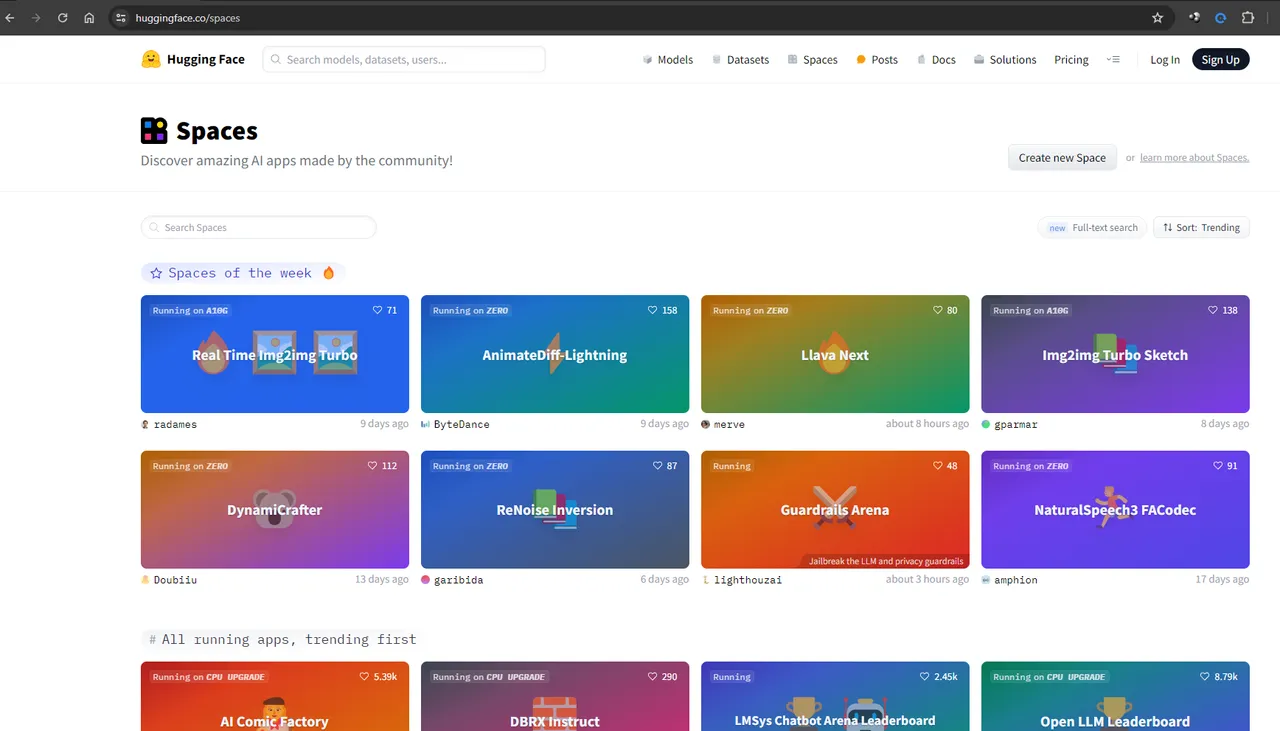Viewport: 1280px width, 731px height.
Task: Open Posts in top navigation
Action: [x=877, y=60]
